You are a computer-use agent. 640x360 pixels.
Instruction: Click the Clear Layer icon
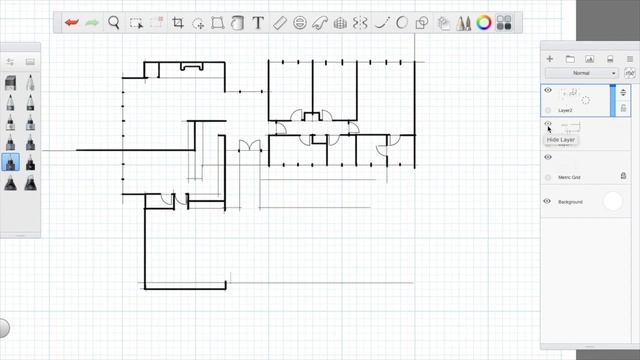point(610,59)
